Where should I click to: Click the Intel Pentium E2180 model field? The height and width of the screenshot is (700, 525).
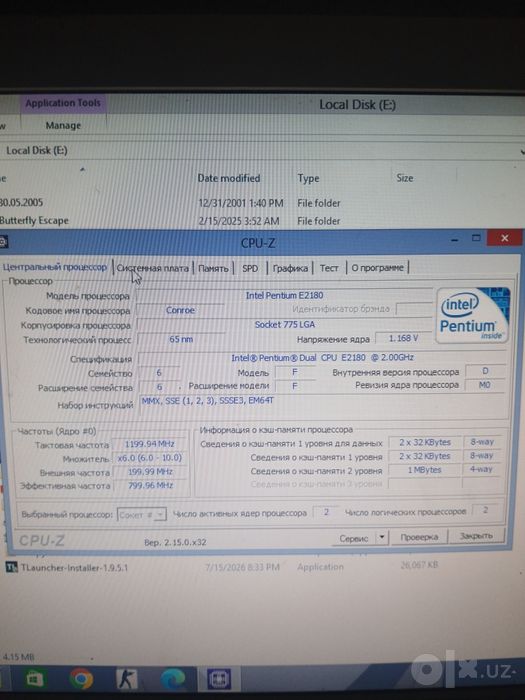pos(284,295)
